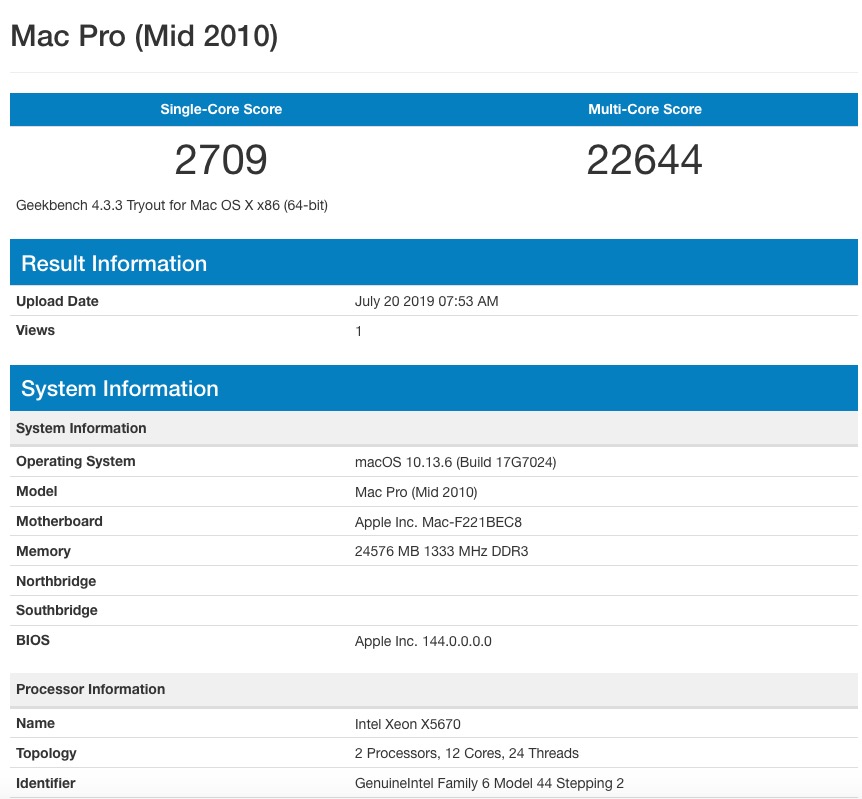The width and height of the screenshot is (862, 799).
Task: Click the BIOS label
Action: [32, 640]
